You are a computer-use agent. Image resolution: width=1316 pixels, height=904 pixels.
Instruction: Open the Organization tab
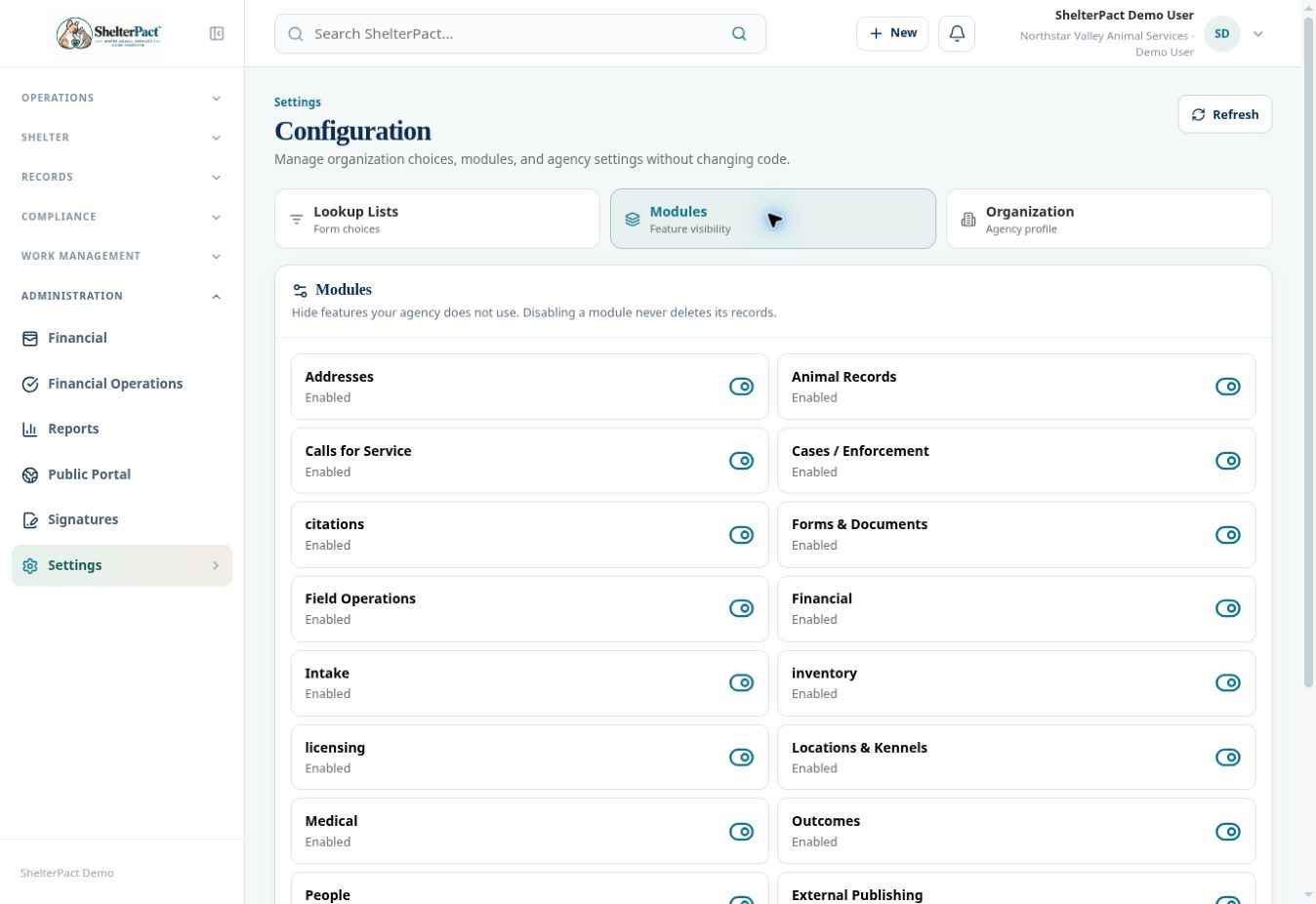click(x=1109, y=219)
